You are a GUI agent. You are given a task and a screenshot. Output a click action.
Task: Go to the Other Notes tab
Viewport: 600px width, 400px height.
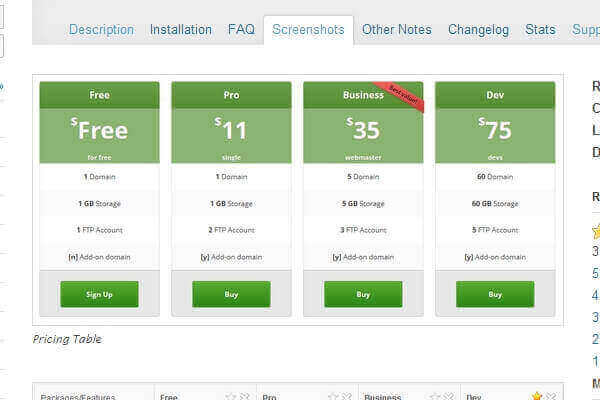tap(397, 30)
